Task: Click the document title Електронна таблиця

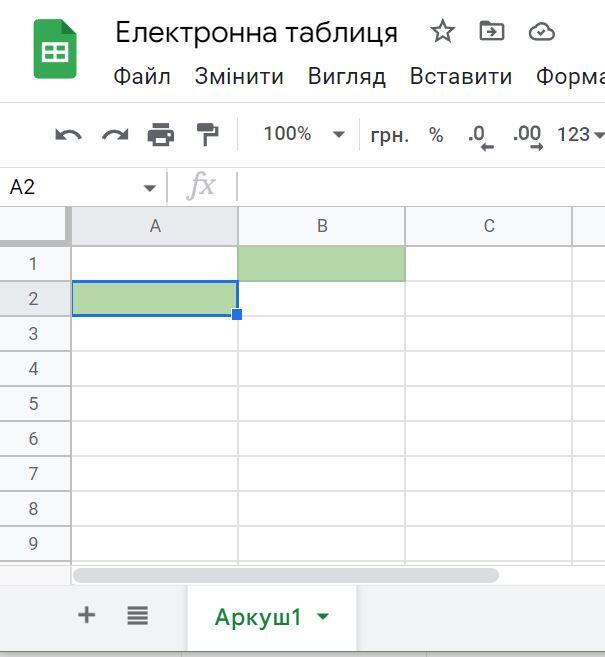Action: 256,32
